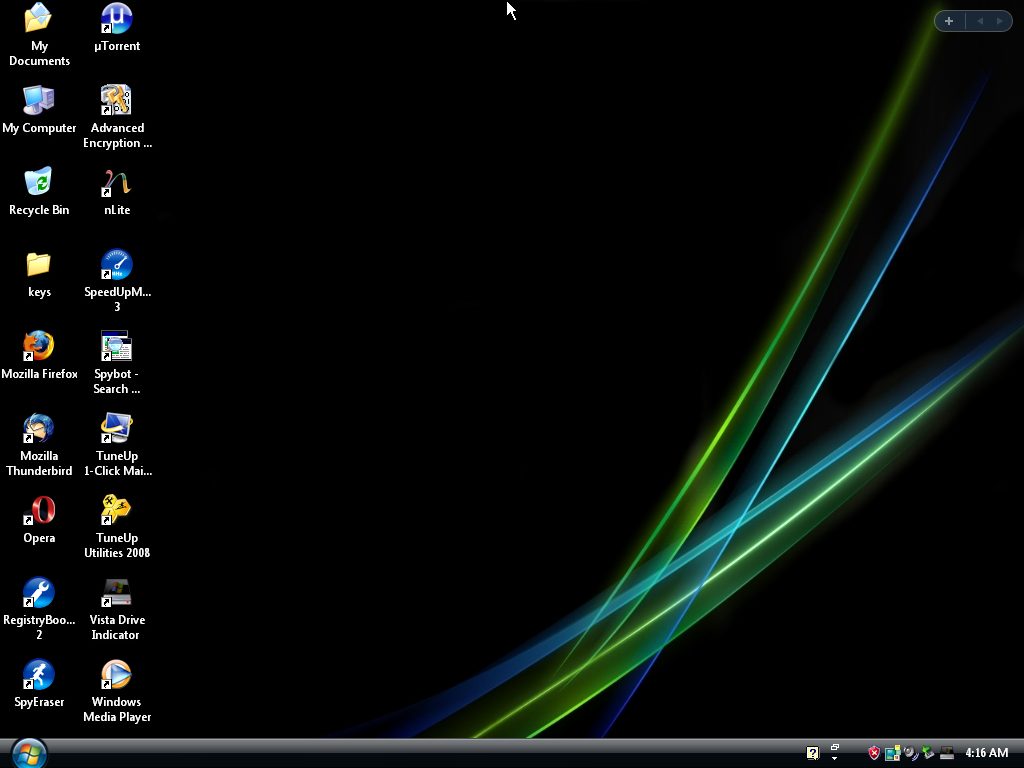1024x768 pixels.
Task: Click the green arrow safely remove hardware icon
Action: point(927,753)
